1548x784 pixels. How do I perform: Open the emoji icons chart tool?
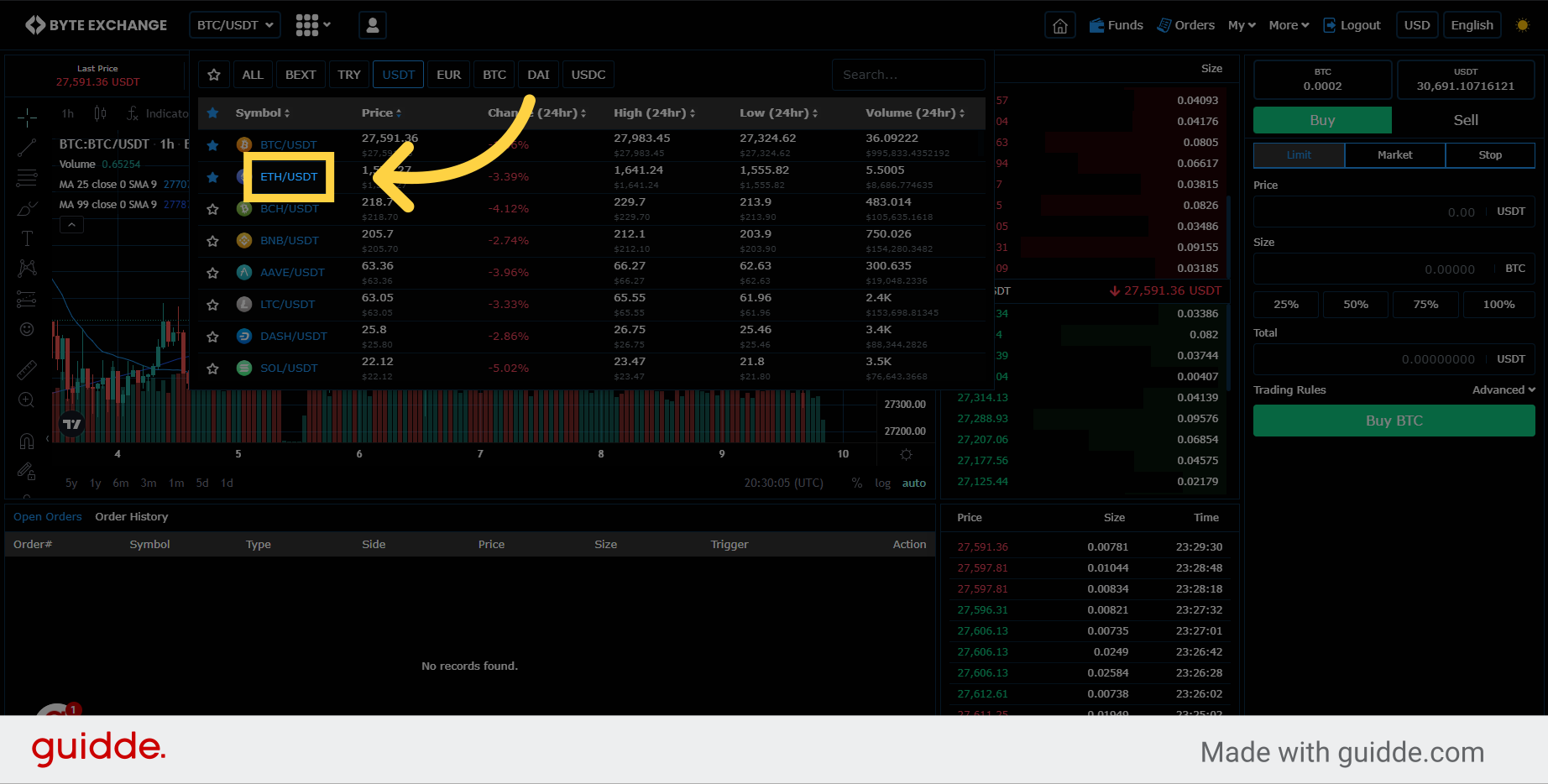pyautogui.click(x=27, y=329)
